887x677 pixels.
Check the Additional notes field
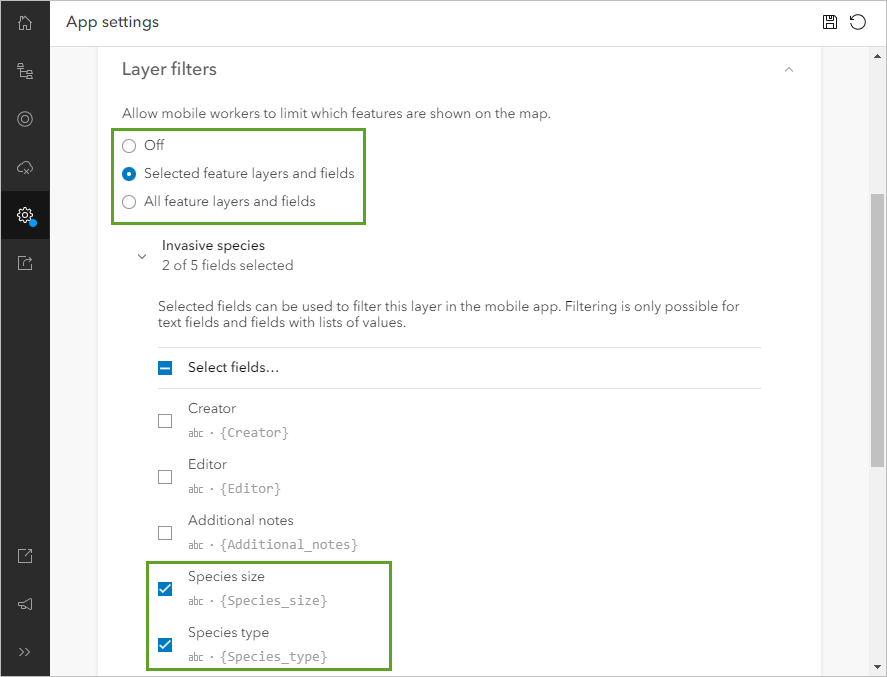click(x=165, y=533)
